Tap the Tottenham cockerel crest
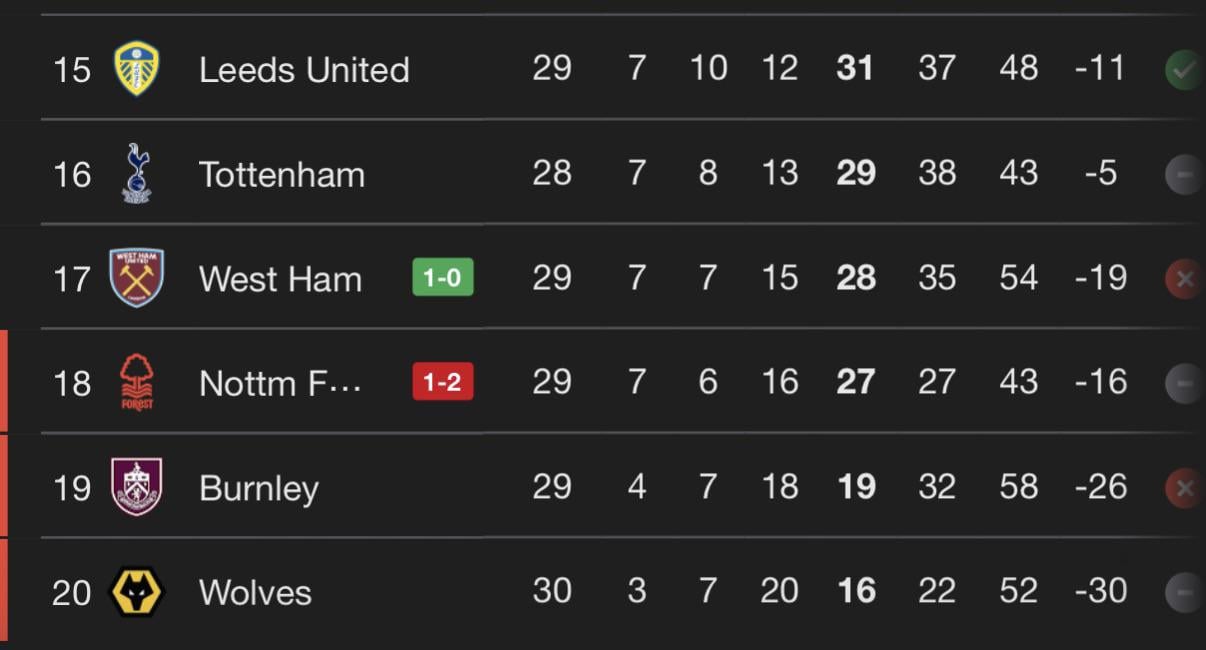This screenshot has width=1206, height=650. pyautogui.click(x=137, y=174)
